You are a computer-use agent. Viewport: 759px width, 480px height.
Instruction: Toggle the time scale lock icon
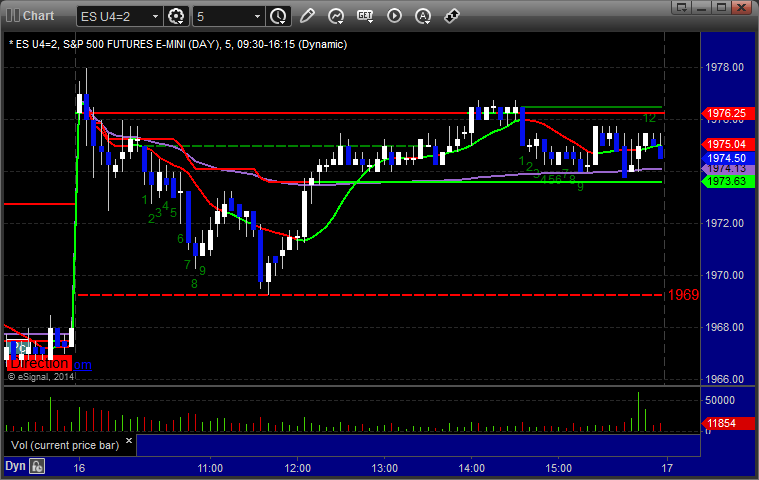pyautogui.click(x=37, y=466)
